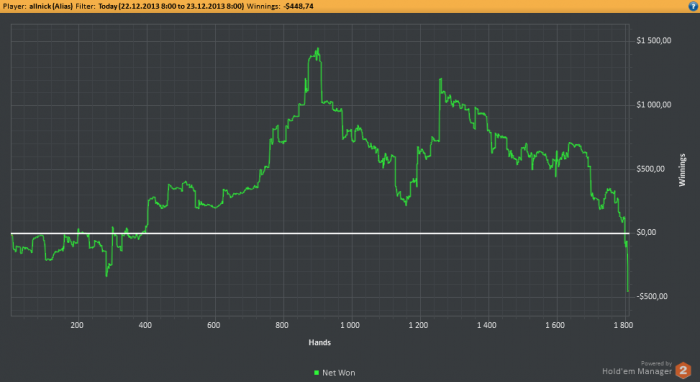Click the graph's final low point near -$450

click(x=628, y=291)
